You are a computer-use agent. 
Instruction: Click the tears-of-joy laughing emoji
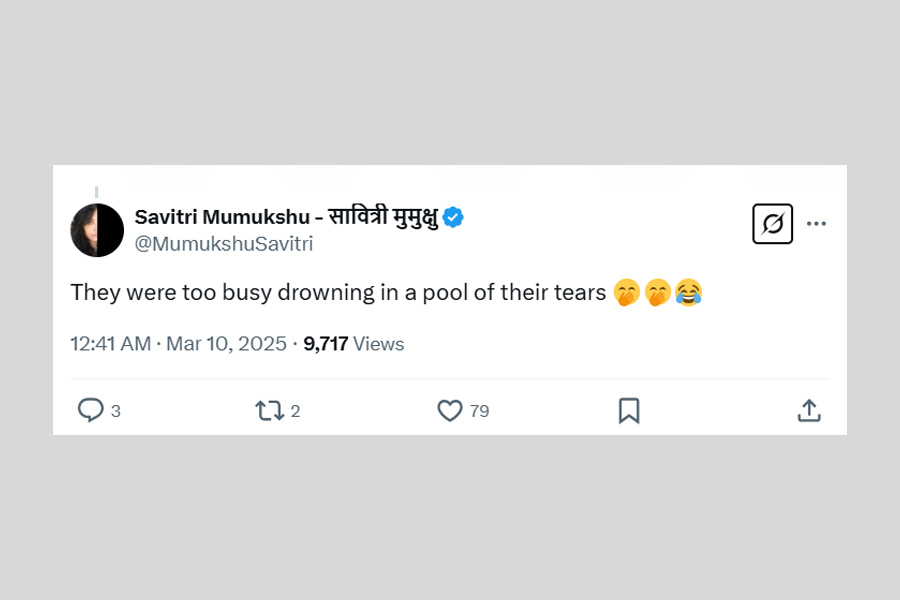[x=688, y=293]
